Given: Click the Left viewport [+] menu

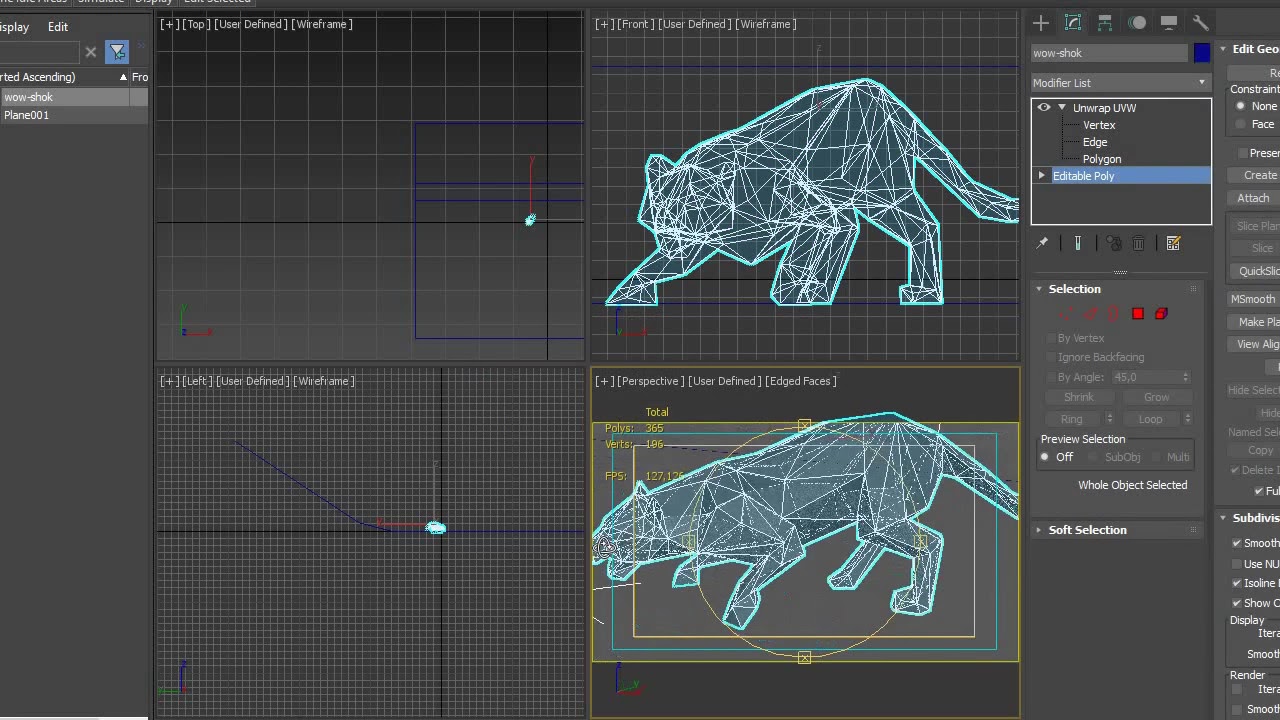Looking at the screenshot, I should tap(170, 381).
